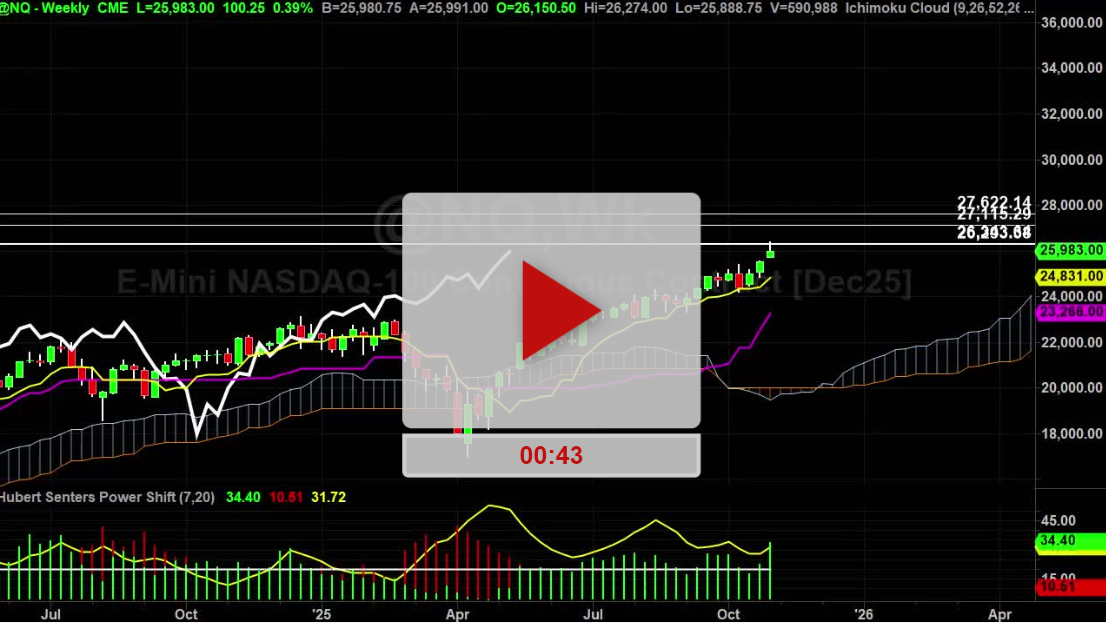Click the B=25,980.75 bid value

tap(362, 8)
